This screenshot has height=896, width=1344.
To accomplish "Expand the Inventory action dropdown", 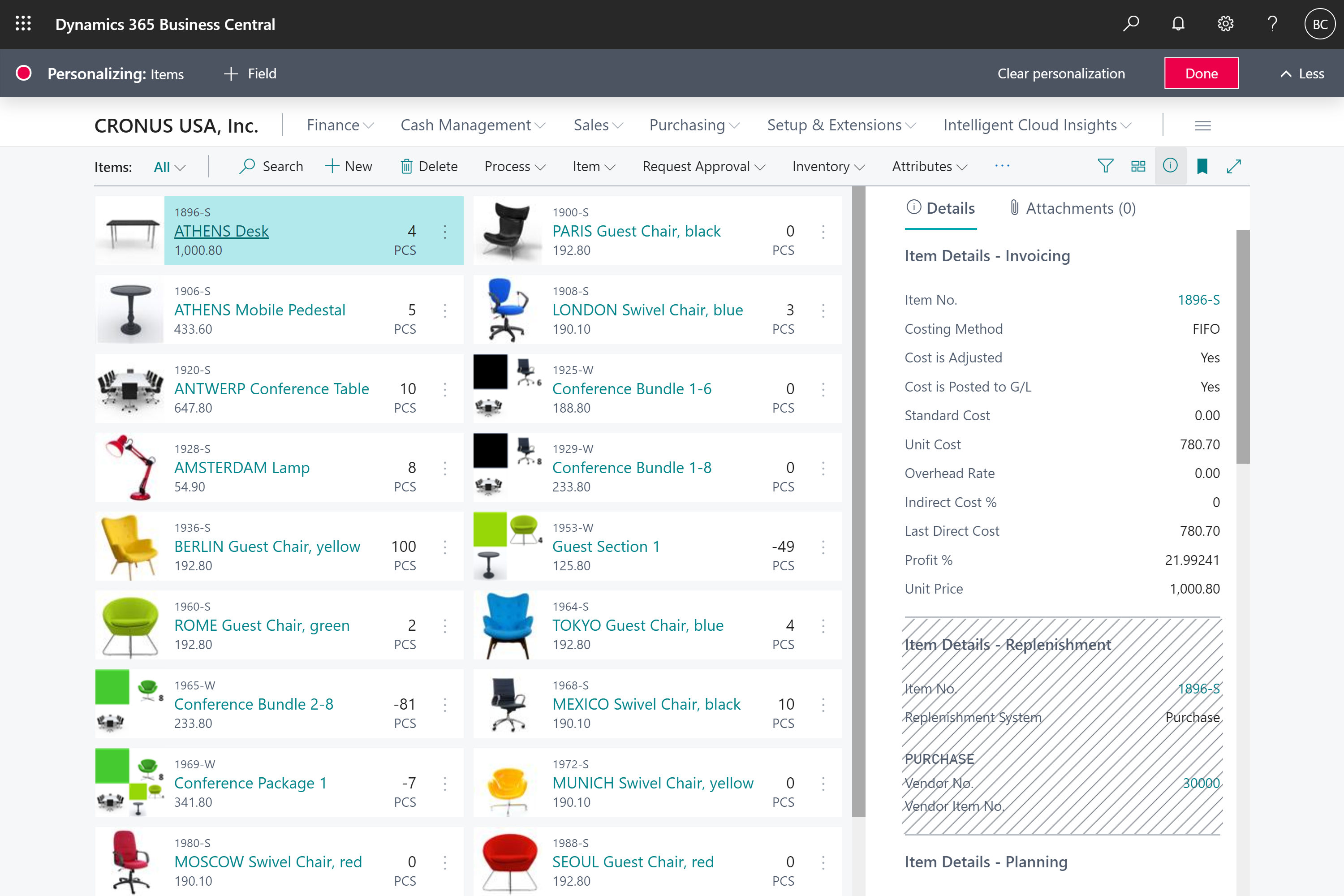I will [x=828, y=166].
